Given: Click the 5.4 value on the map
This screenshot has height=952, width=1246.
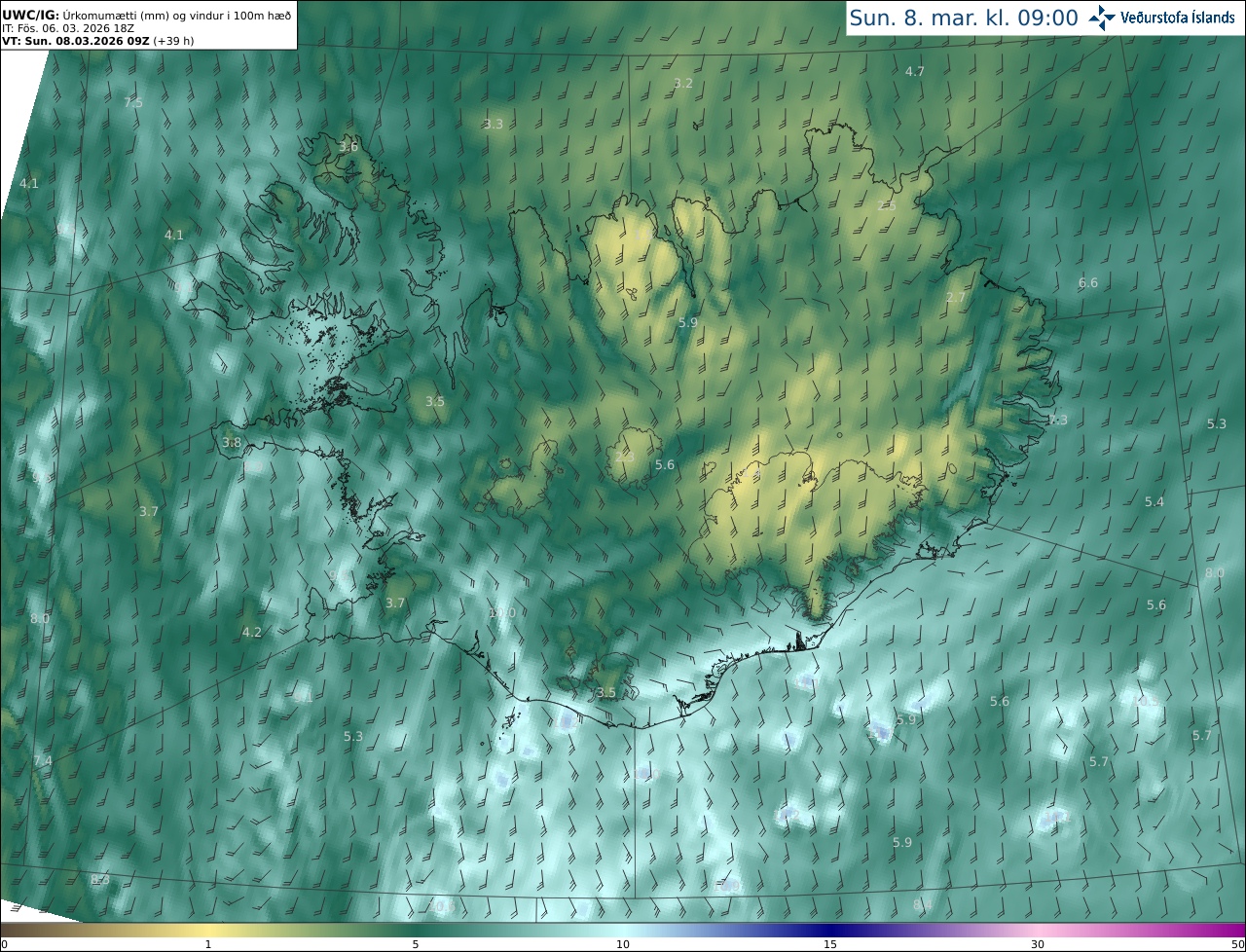Looking at the screenshot, I should click(x=1154, y=502).
